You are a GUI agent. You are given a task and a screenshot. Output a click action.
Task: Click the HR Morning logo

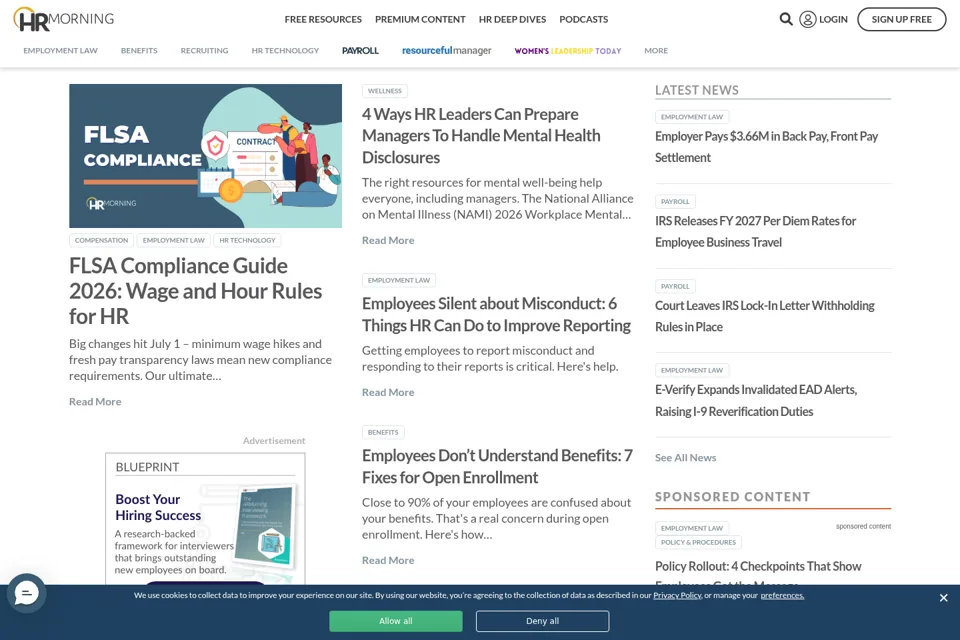(x=64, y=19)
